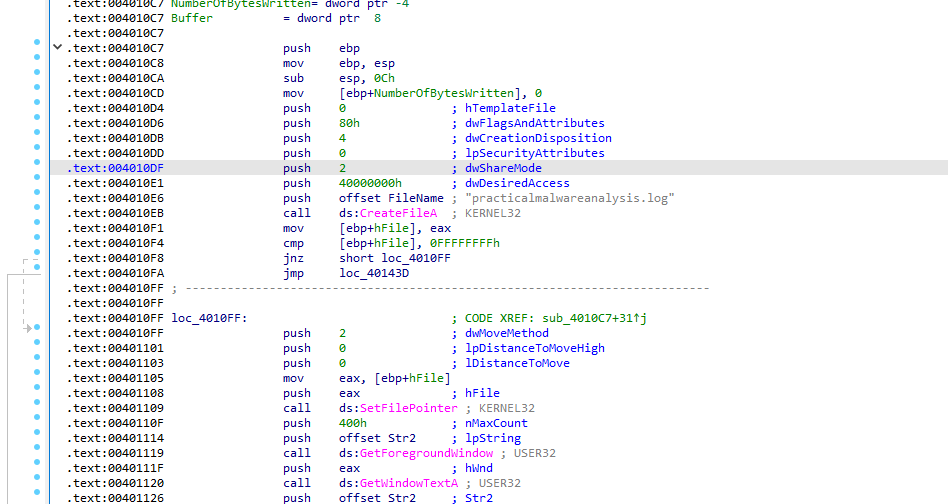This screenshot has height=504, width=948.
Task: Click the highlighted address .text:004010DF
Action: point(115,168)
